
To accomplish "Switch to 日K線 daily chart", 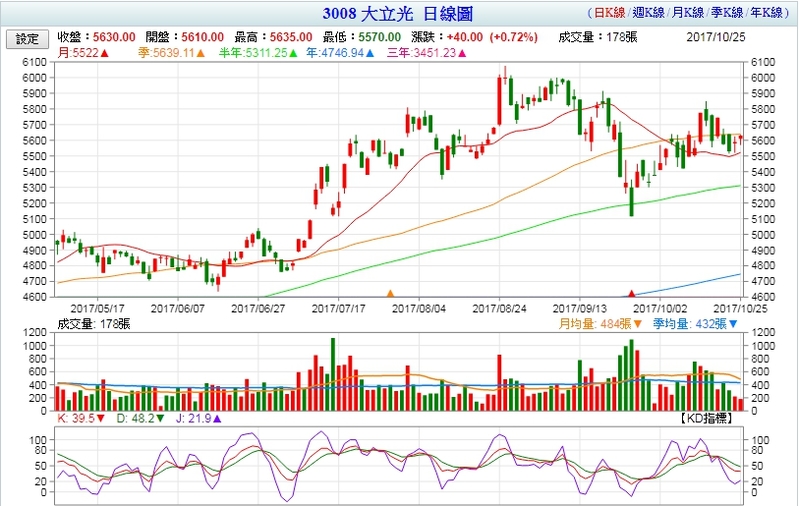I will point(612,13).
